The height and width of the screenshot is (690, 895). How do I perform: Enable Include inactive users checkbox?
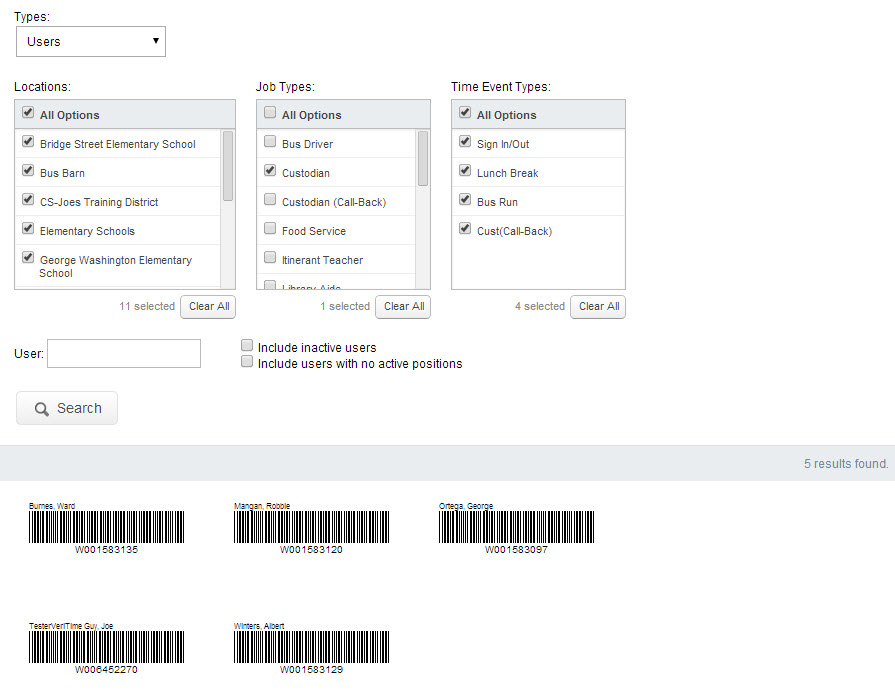[x=247, y=345]
